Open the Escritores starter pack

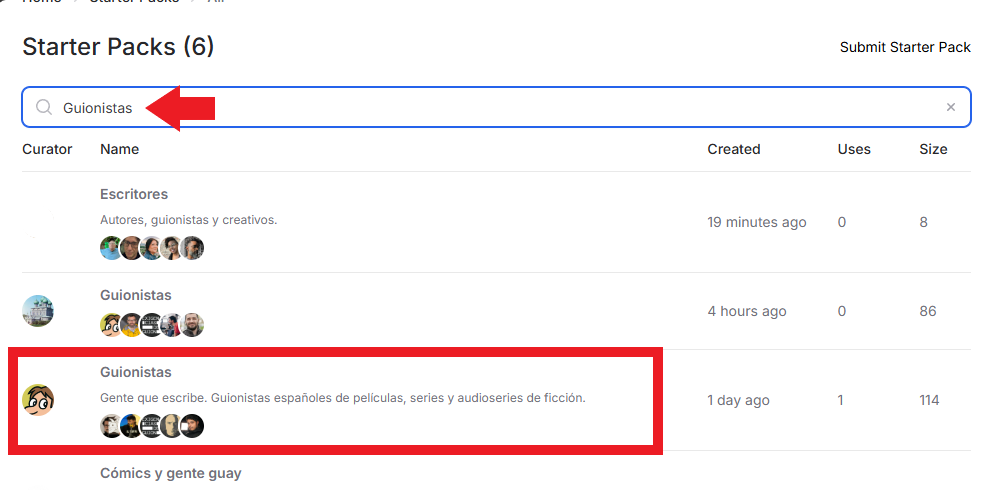(134, 194)
